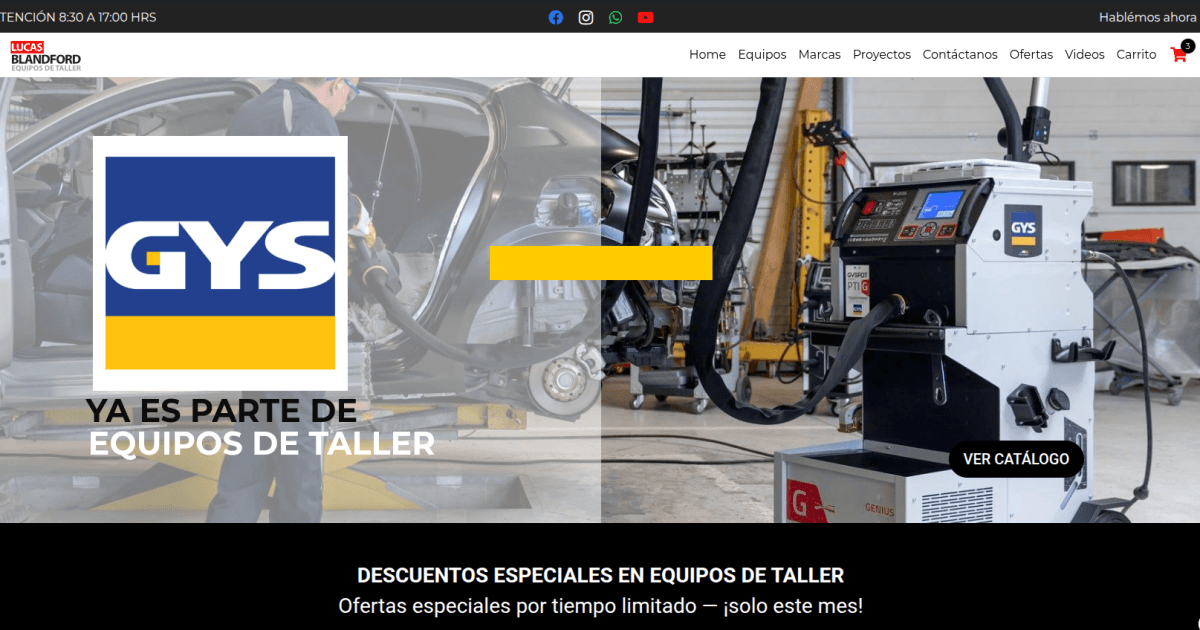Open the Carrito menu link
The height and width of the screenshot is (630, 1200).
point(1136,55)
